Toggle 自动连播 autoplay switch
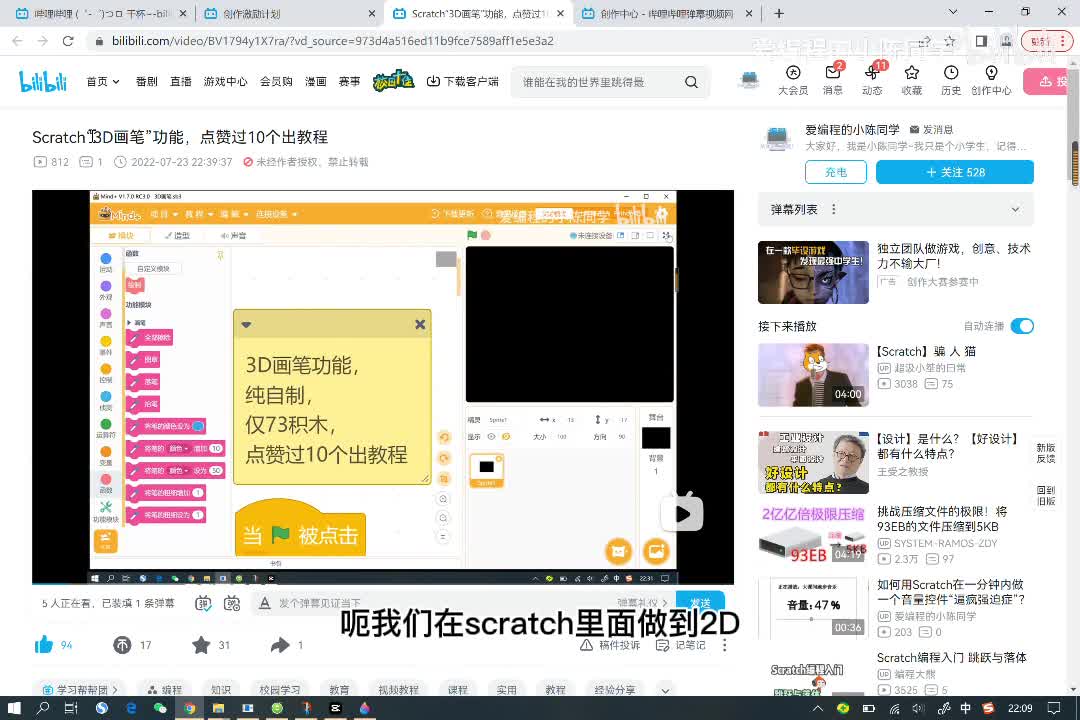The height and width of the screenshot is (720, 1080). coord(1022,326)
